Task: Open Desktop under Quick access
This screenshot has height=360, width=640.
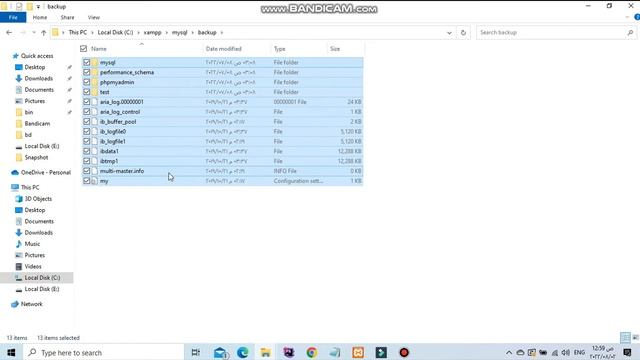Action: 35,67
